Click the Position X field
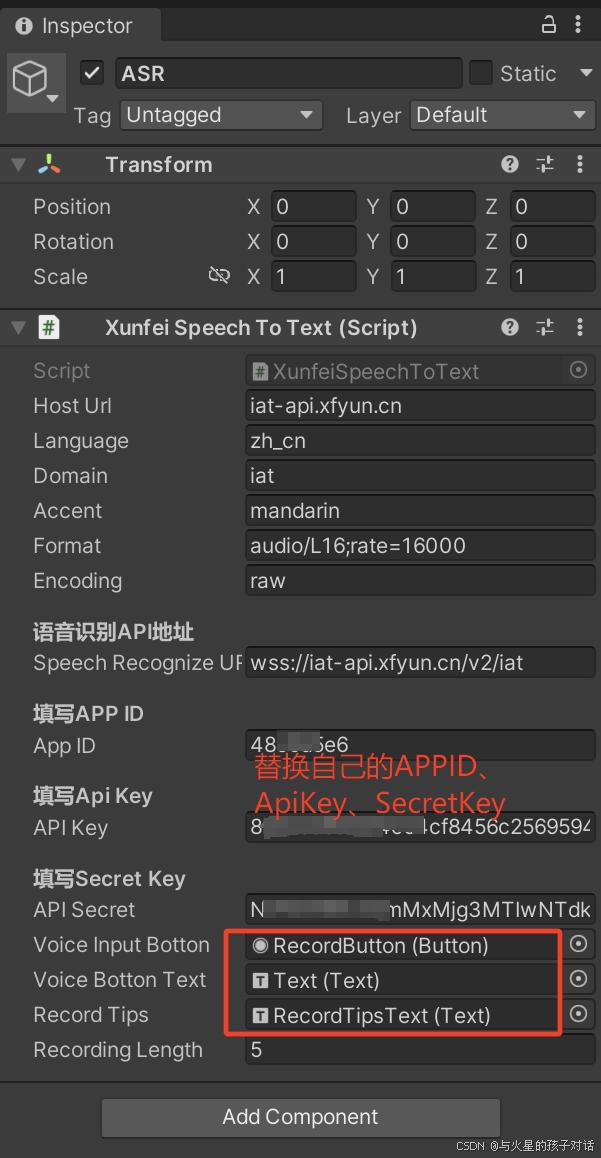The height and width of the screenshot is (1158, 601). click(x=314, y=207)
